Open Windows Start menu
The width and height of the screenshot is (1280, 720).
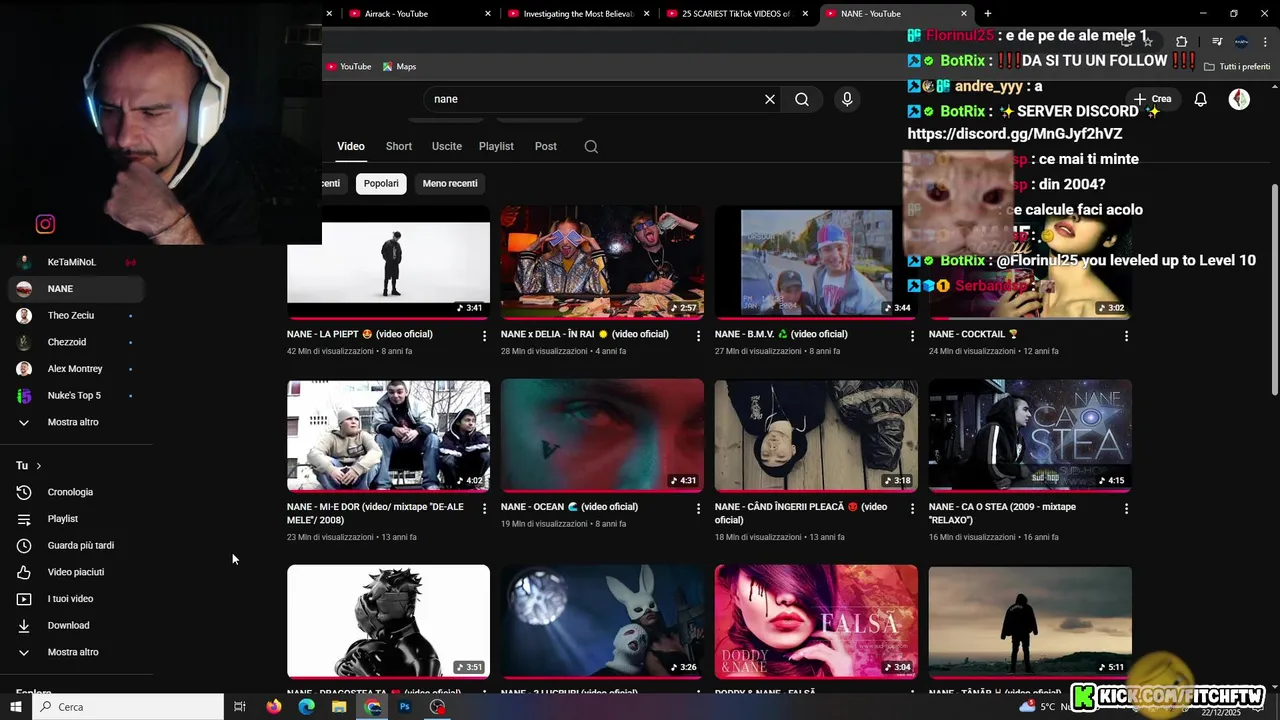(x=16, y=706)
